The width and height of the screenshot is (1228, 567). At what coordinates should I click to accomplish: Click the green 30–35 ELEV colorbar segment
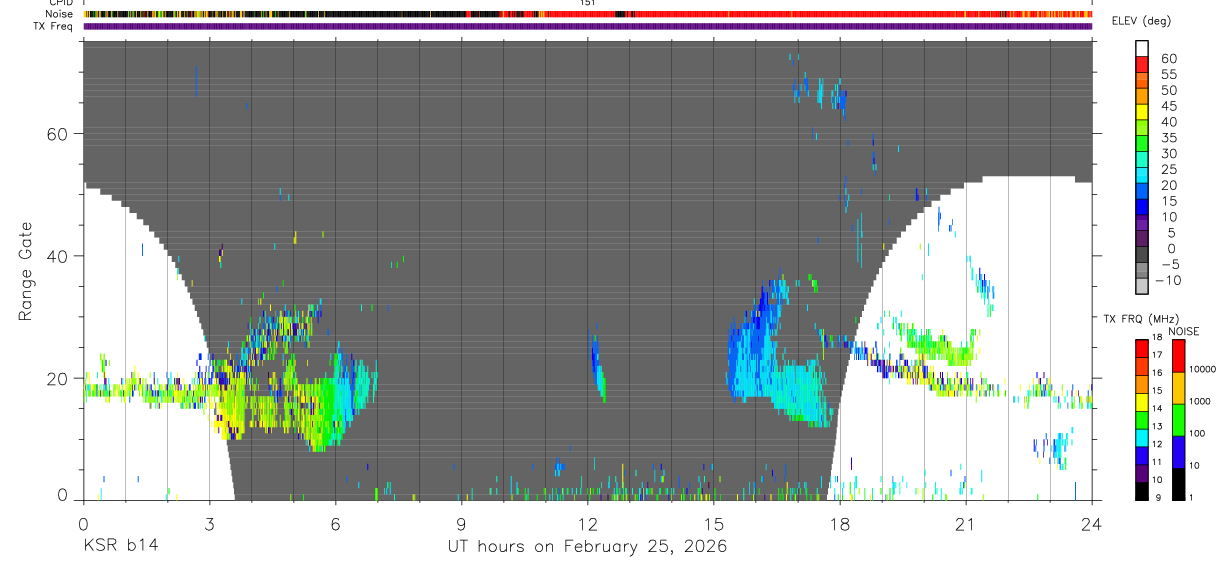pos(1142,145)
